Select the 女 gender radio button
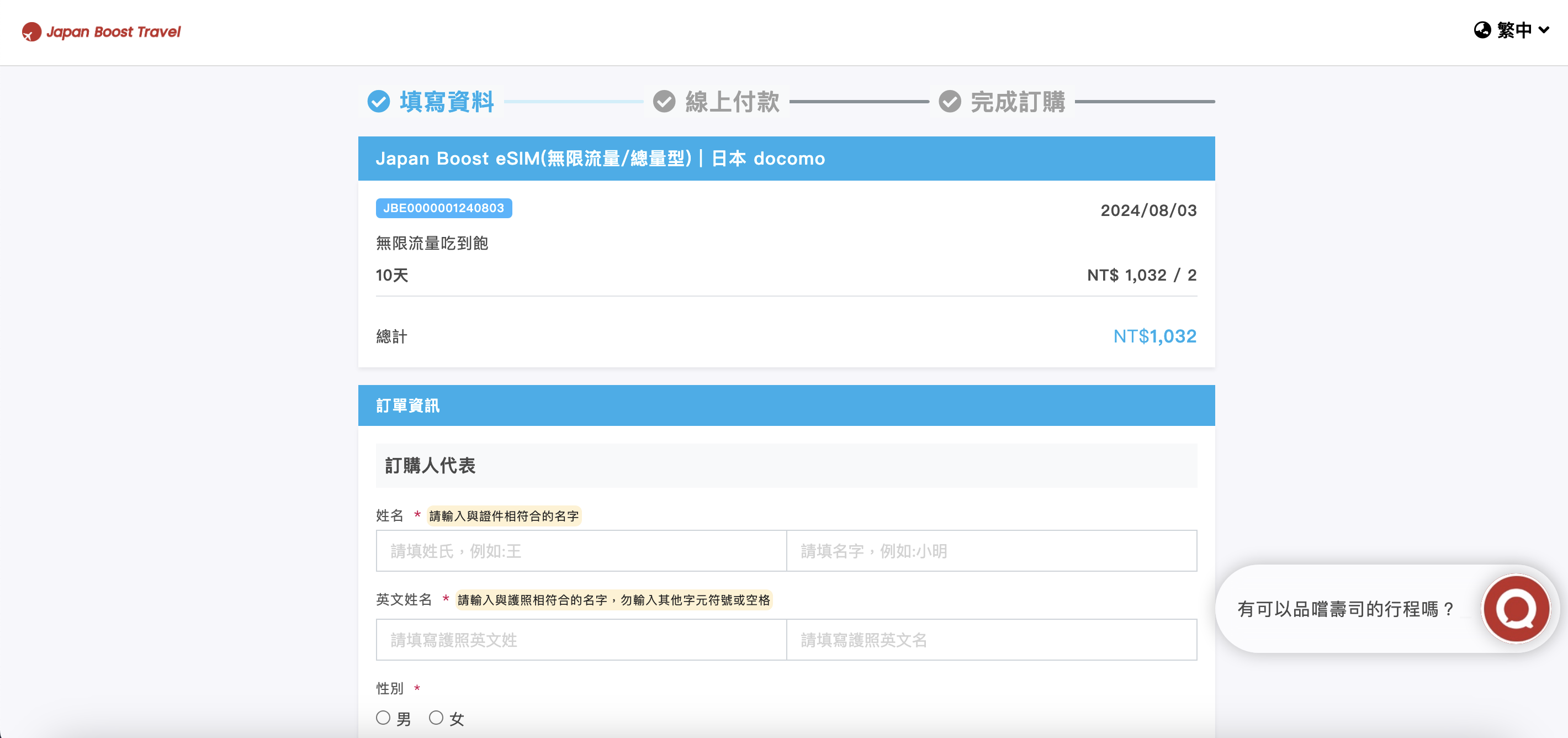1568x738 pixels. 436,718
